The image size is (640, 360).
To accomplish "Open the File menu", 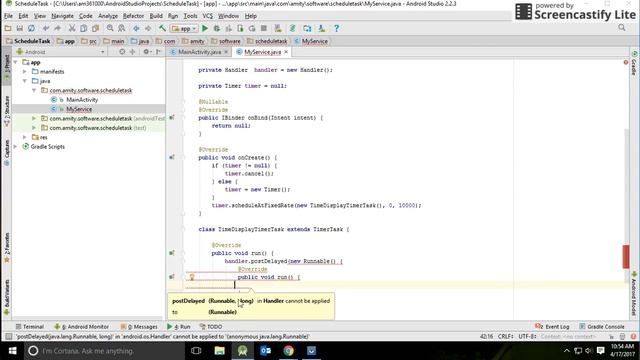I will point(8,16).
